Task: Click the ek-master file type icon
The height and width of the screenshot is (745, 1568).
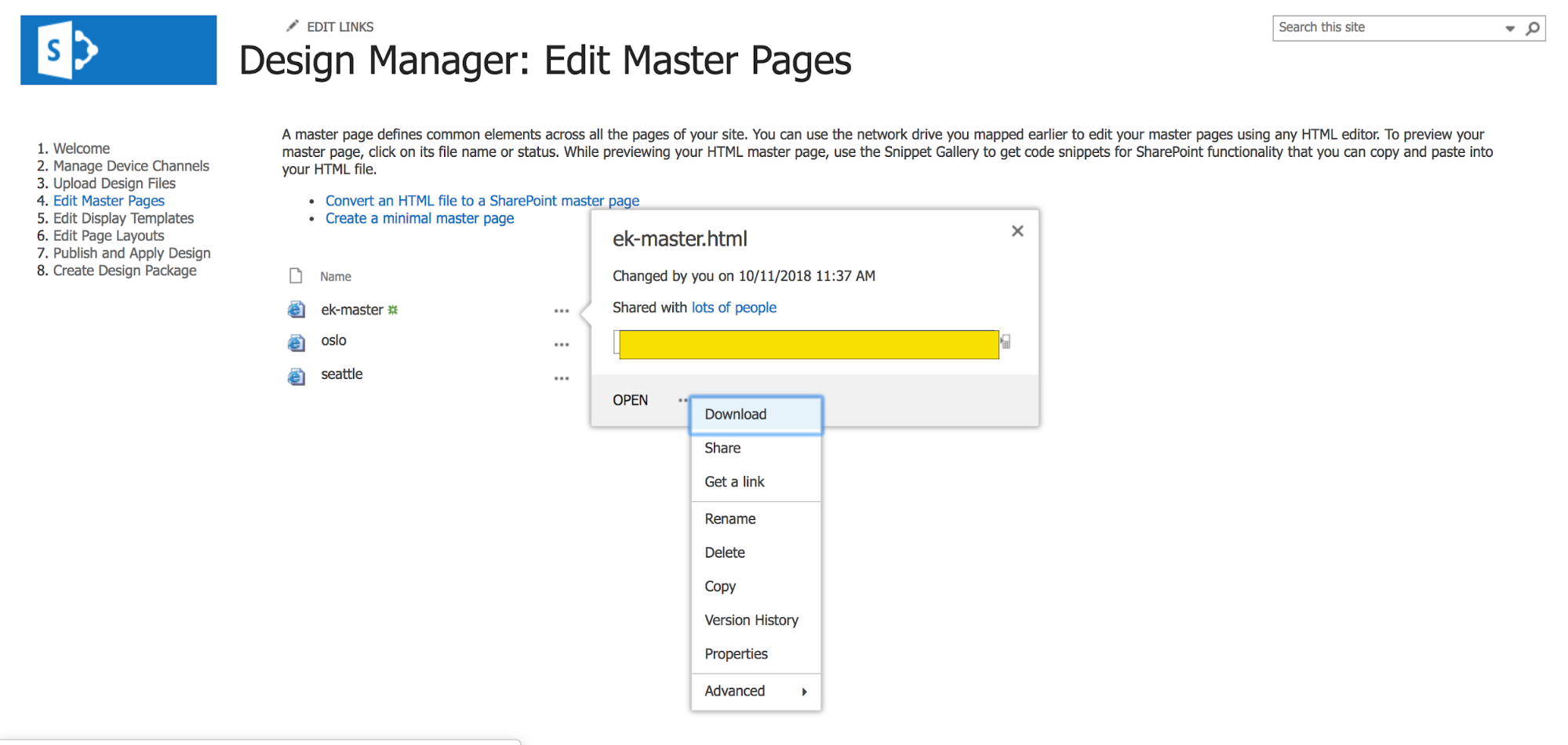Action: pos(296,310)
